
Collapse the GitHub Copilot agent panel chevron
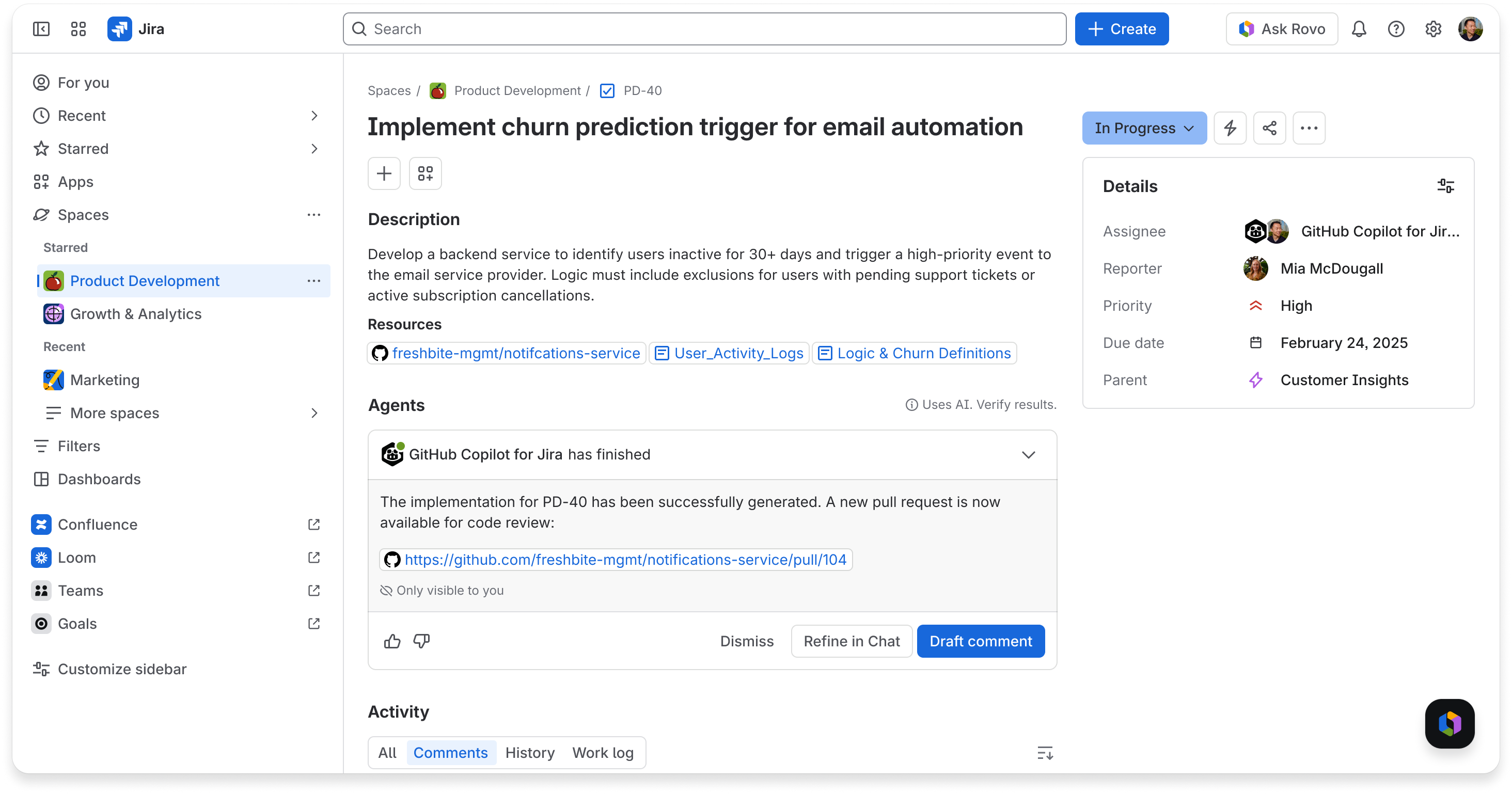(x=1028, y=455)
